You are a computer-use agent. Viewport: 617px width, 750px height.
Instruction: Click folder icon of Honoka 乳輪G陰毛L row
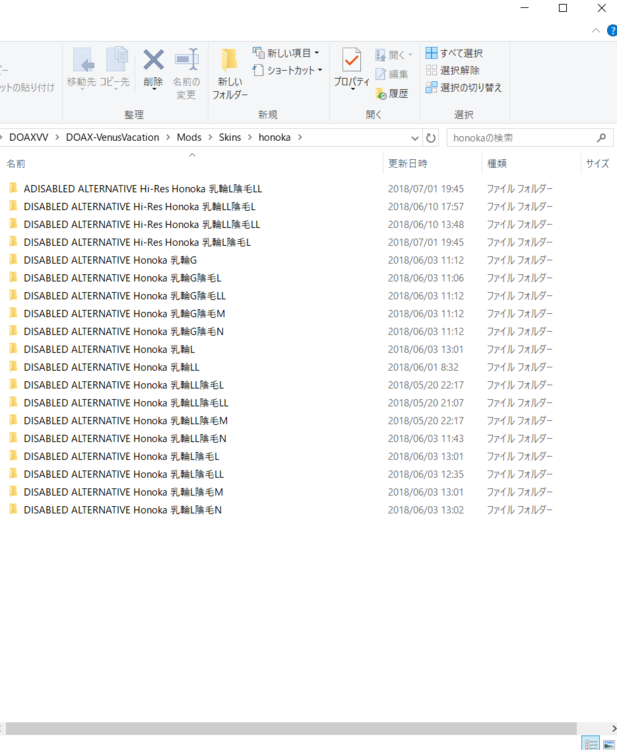coord(13,277)
